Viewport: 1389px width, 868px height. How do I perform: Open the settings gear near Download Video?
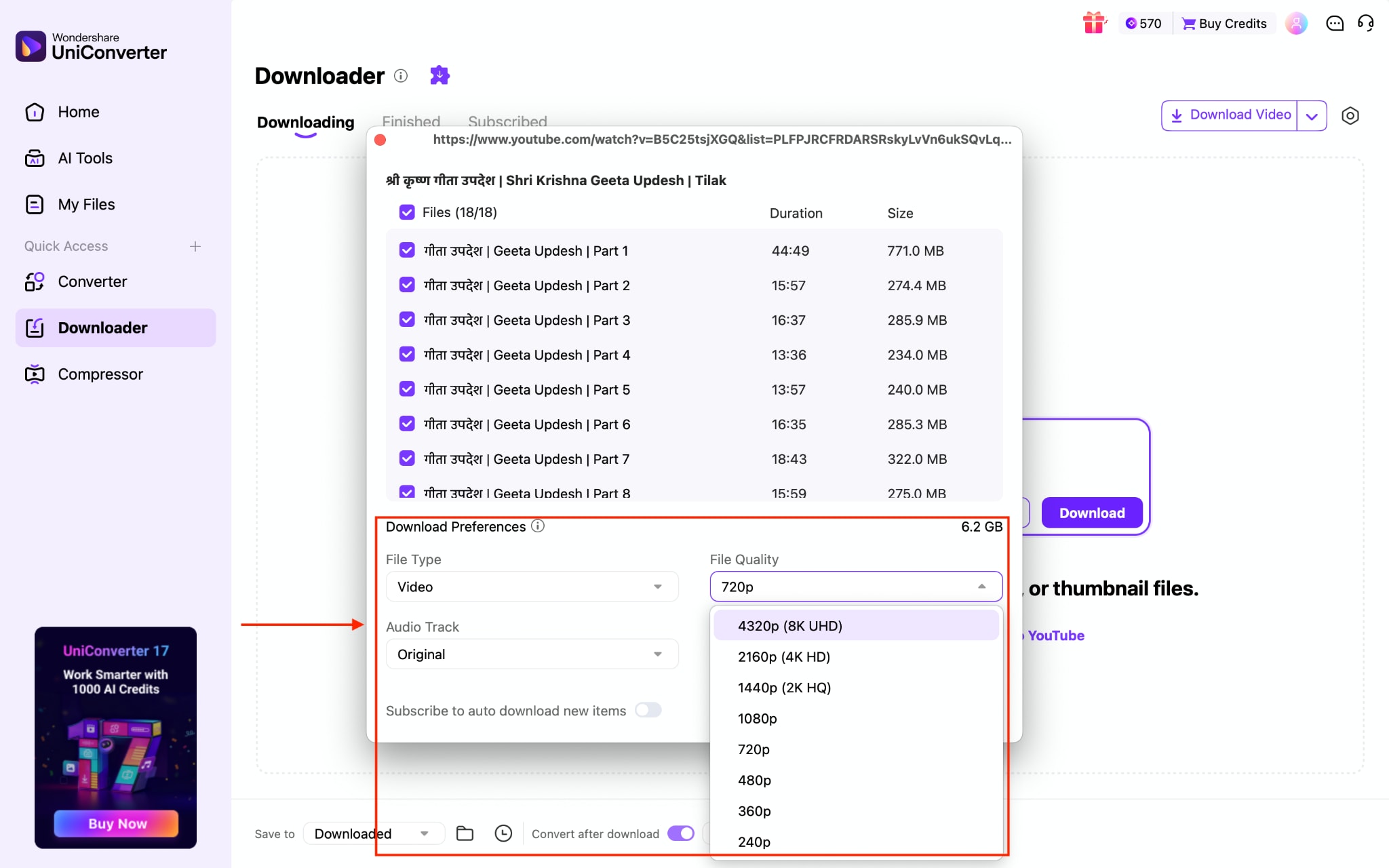1350,116
